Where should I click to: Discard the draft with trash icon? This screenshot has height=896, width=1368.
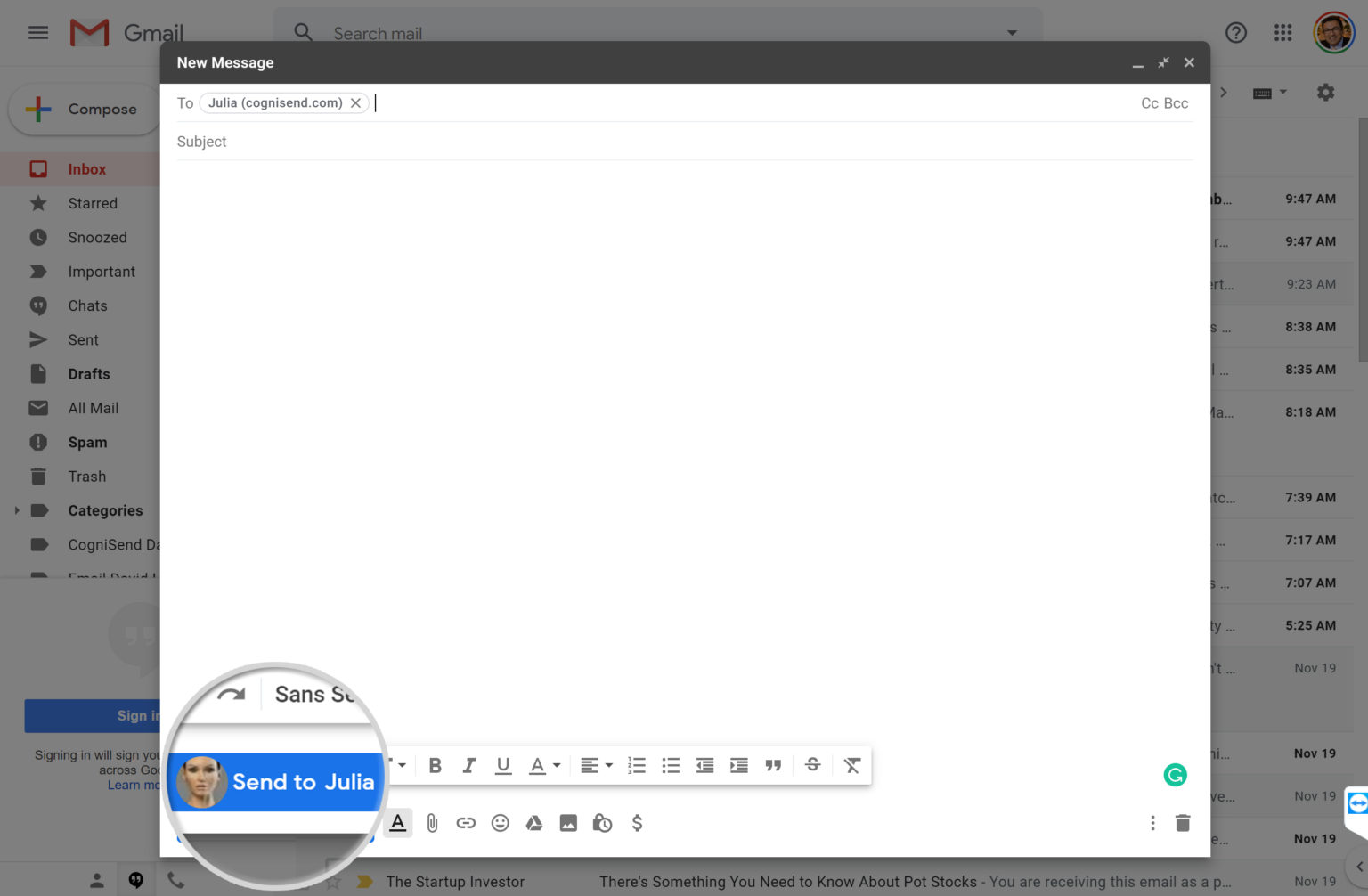1183,823
